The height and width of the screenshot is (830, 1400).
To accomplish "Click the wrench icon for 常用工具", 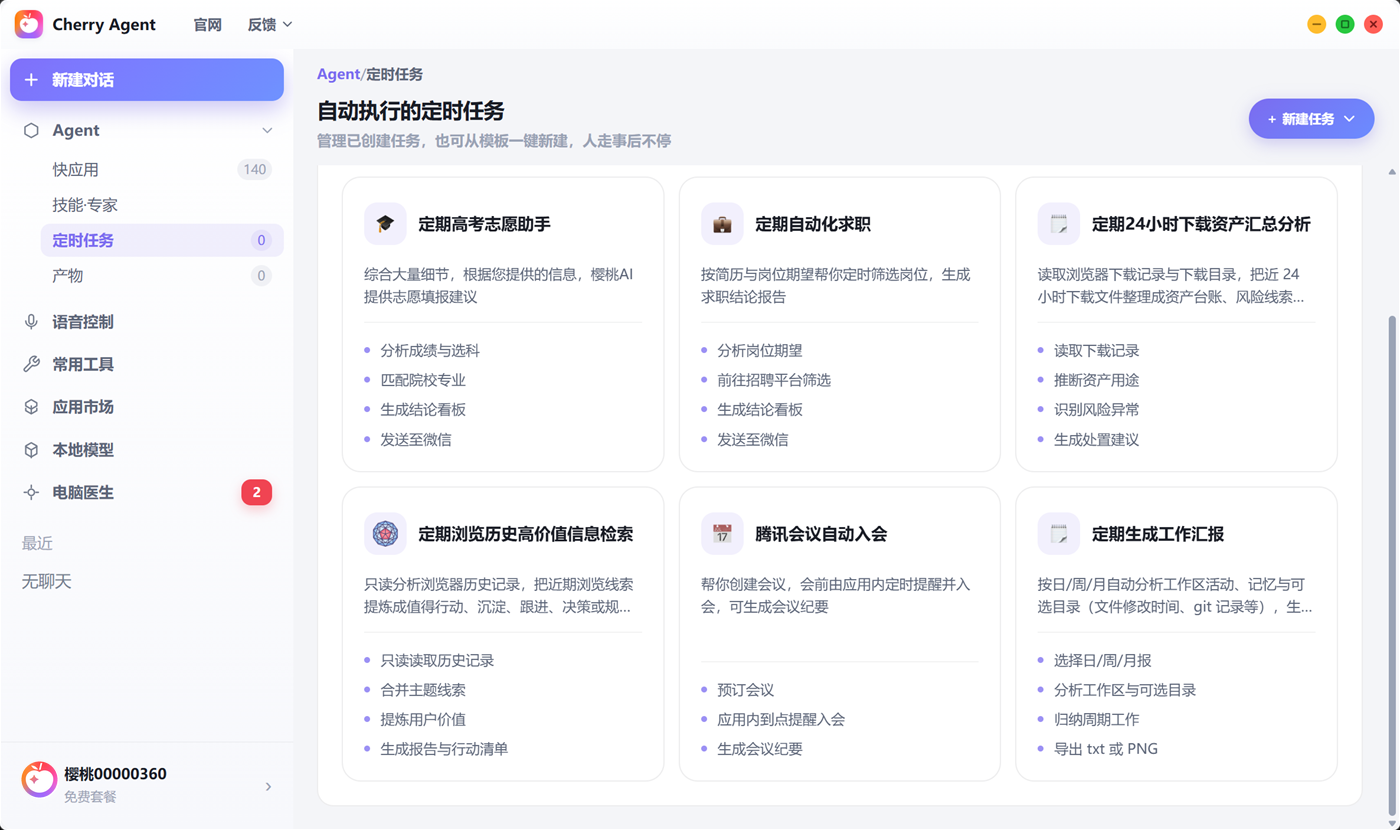I will [31, 365].
